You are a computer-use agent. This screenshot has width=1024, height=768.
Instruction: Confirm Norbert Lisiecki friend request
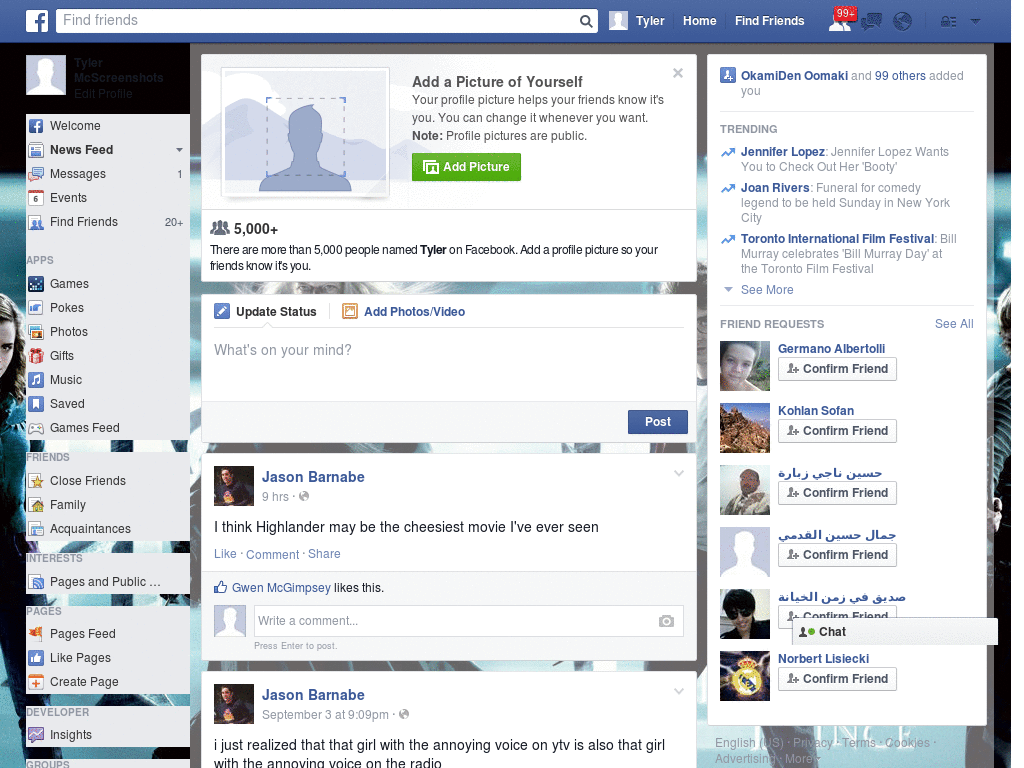pos(837,679)
